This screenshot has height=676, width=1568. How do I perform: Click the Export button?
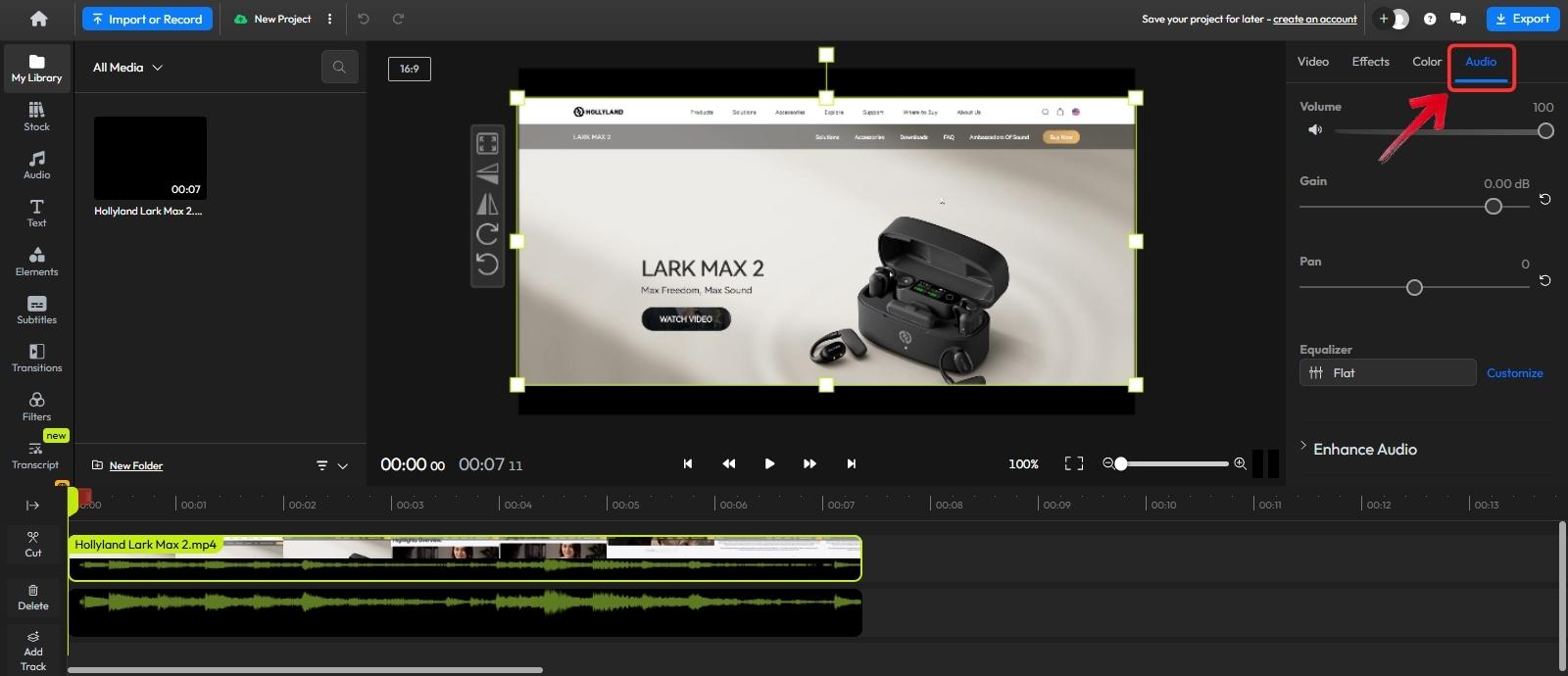click(x=1523, y=19)
